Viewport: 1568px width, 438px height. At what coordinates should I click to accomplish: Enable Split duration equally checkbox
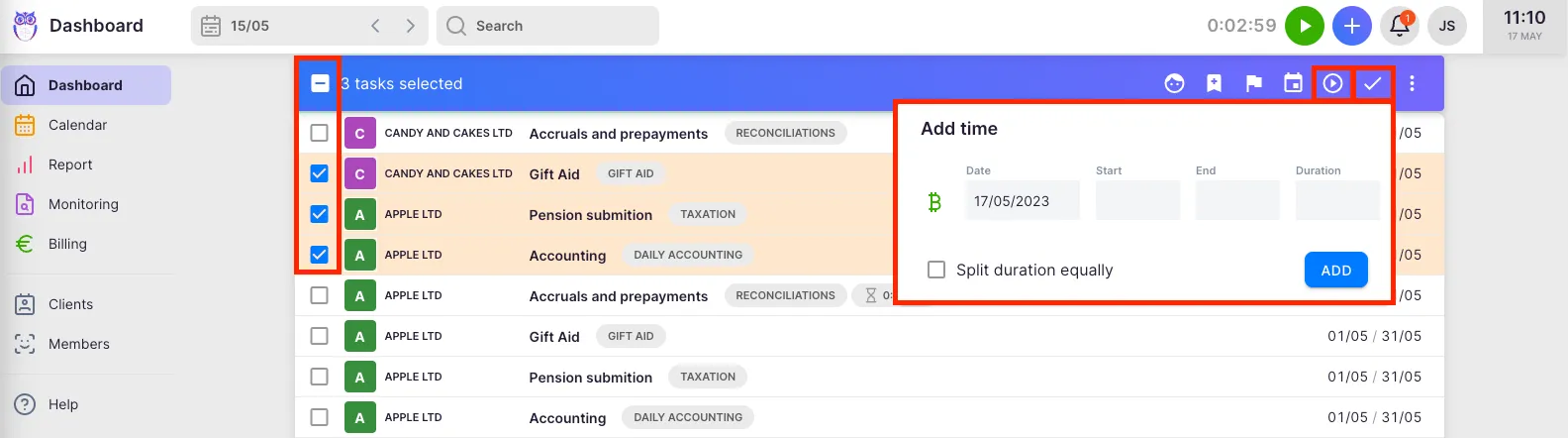pyautogui.click(x=935, y=270)
